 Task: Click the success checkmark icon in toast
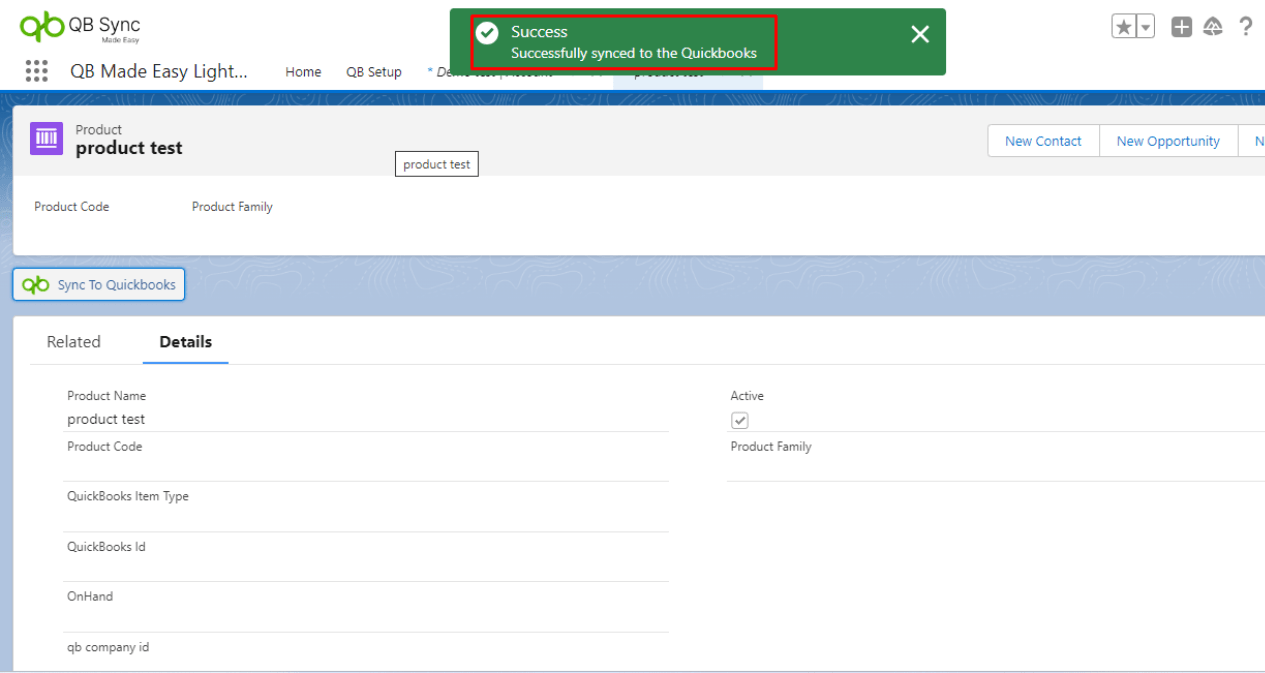pyautogui.click(x=487, y=33)
